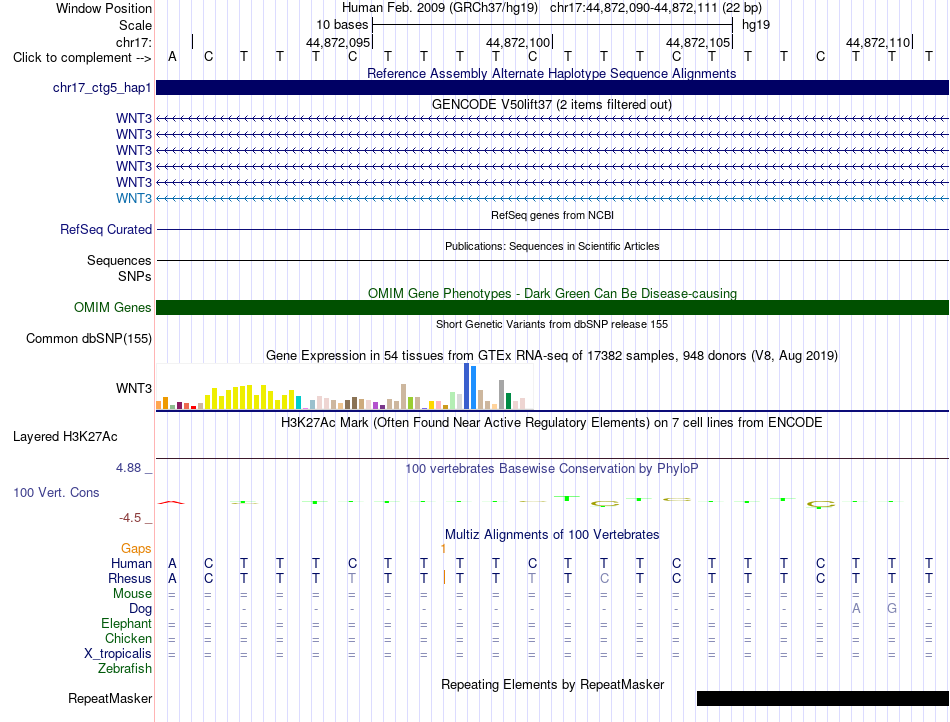
Task: Click the -4.5 PhyloP scale minimum
Action: tap(130, 518)
